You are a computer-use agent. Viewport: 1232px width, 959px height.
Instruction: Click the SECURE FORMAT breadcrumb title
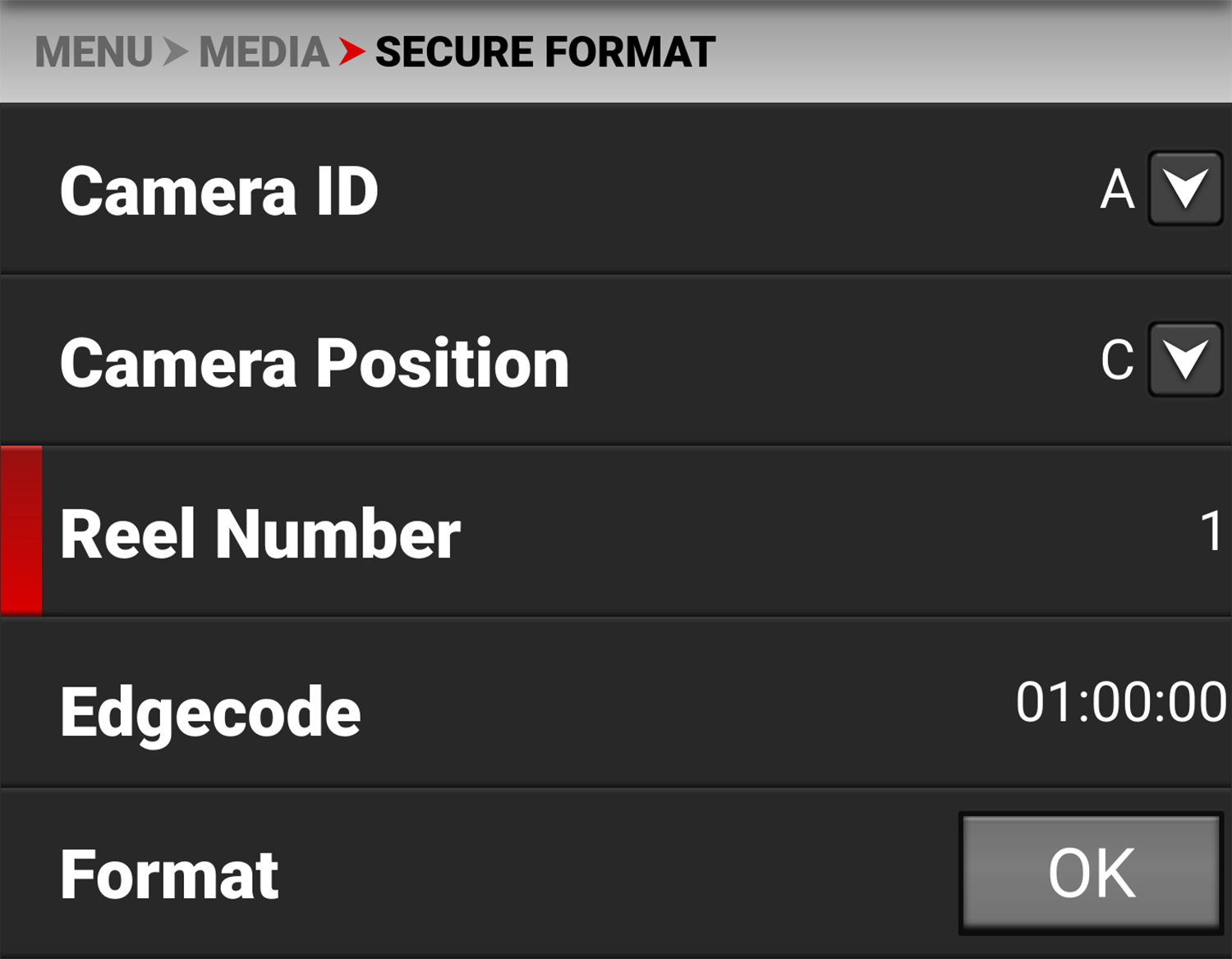545,53
